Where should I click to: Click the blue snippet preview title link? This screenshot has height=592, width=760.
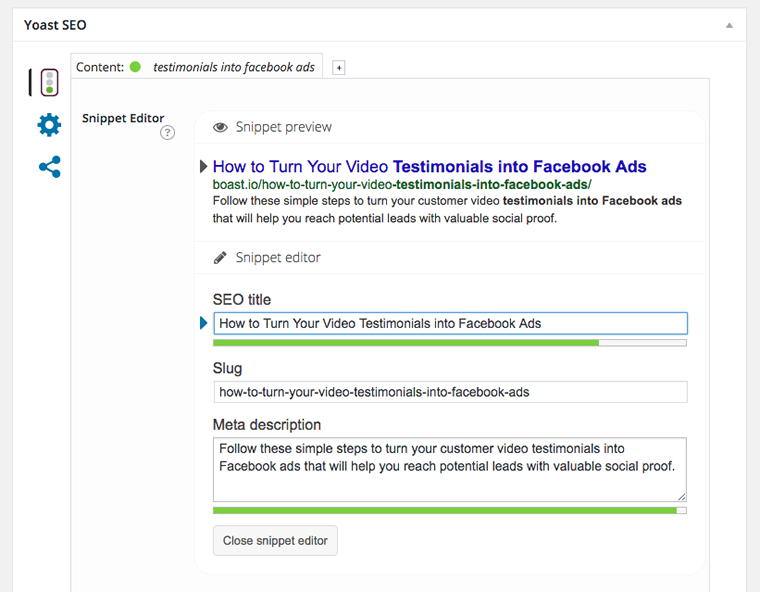pos(429,167)
